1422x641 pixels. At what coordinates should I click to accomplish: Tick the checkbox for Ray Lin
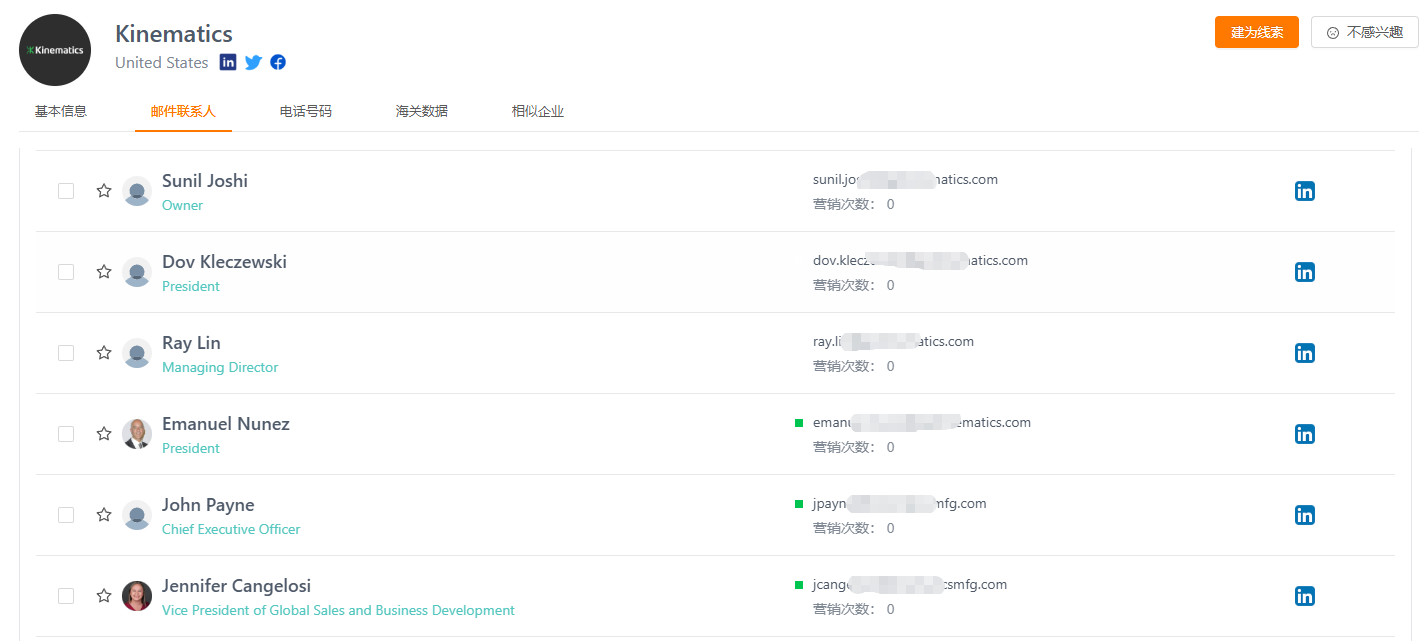point(66,353)
